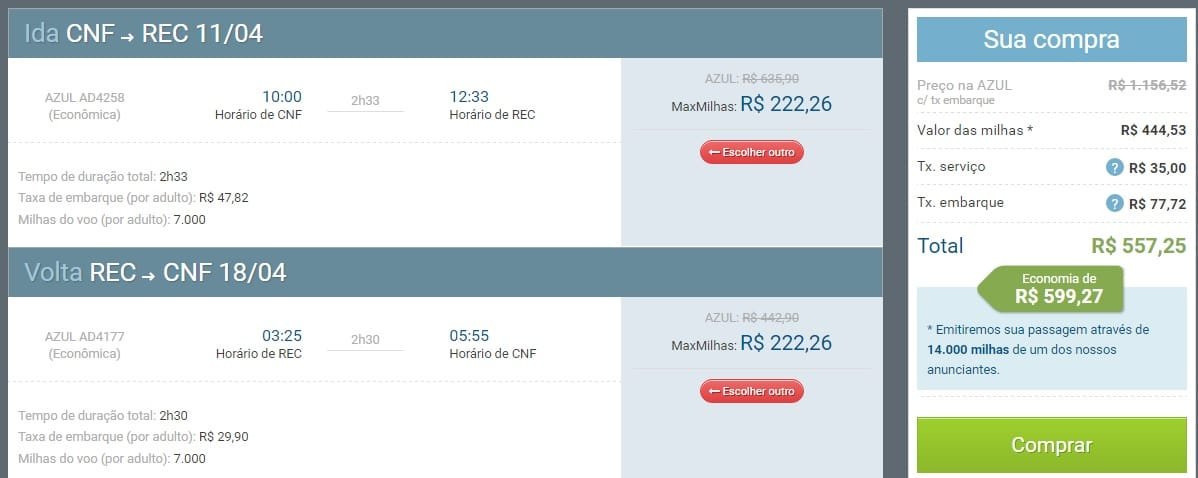The width and height of the screenshot is (1198, 478).
Task: Click flight code AZUL AD4258
Action: (85, 97)
